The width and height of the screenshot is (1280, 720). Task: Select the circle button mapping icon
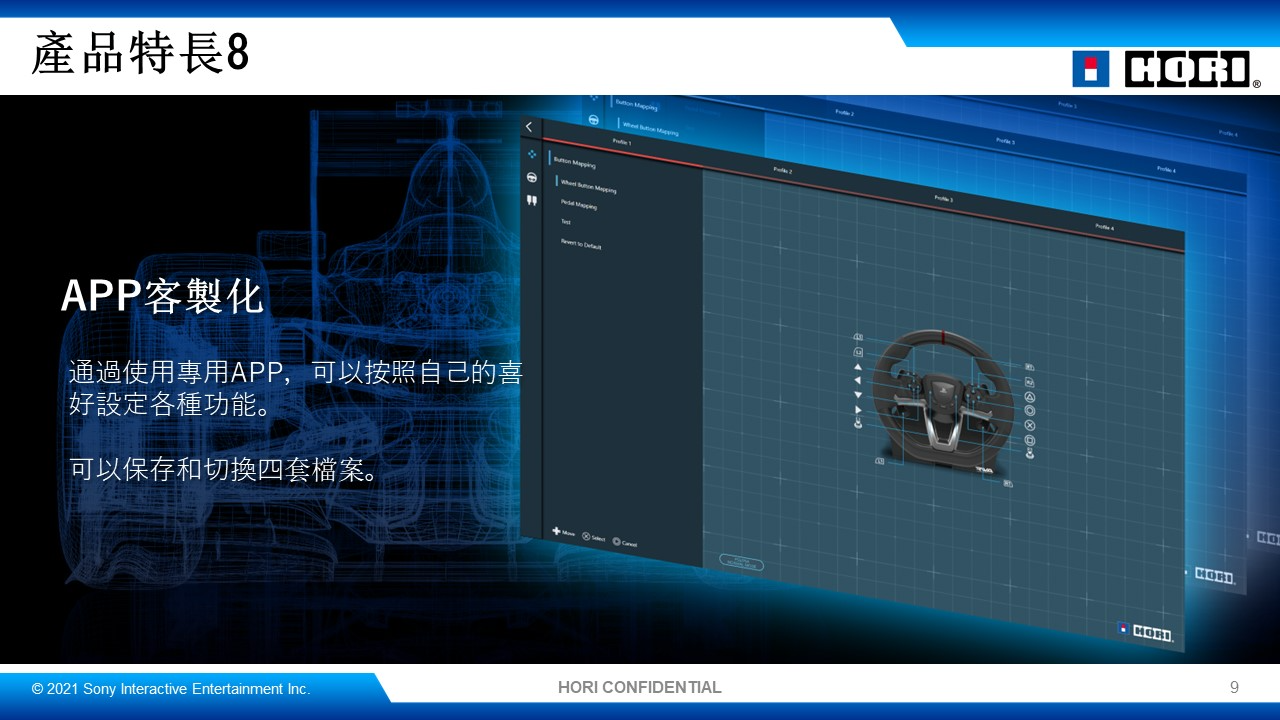(x=1030, y=410)
